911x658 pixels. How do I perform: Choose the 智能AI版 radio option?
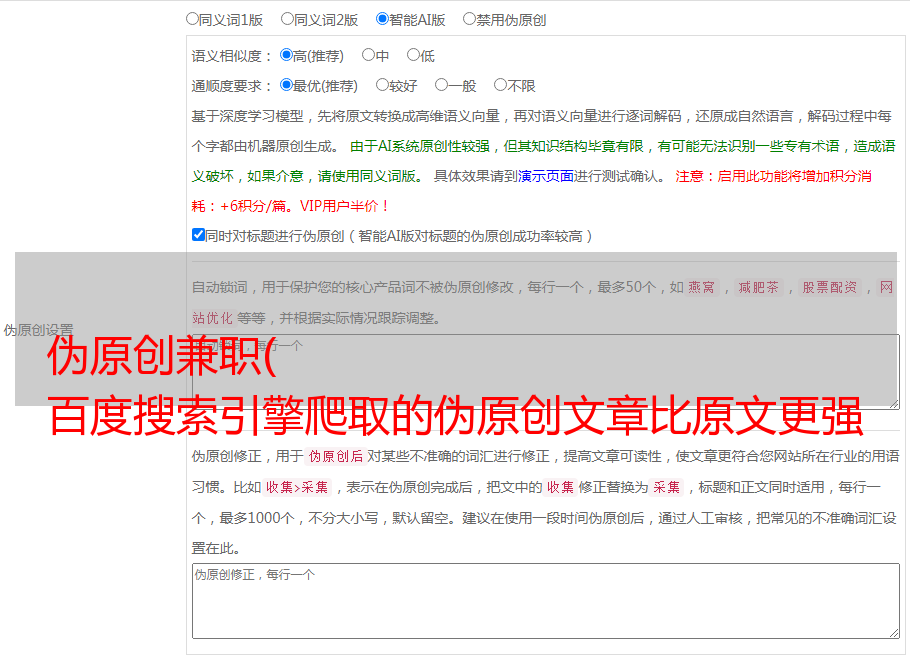pyautogui.click(x=382, y=19)
